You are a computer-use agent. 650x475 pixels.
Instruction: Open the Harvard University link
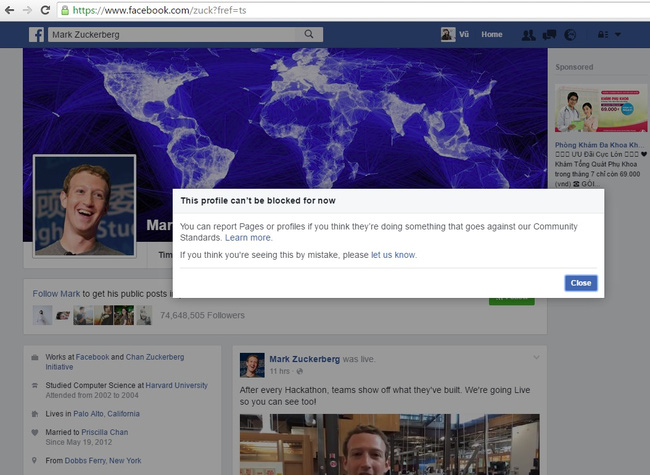coord(177,385)
